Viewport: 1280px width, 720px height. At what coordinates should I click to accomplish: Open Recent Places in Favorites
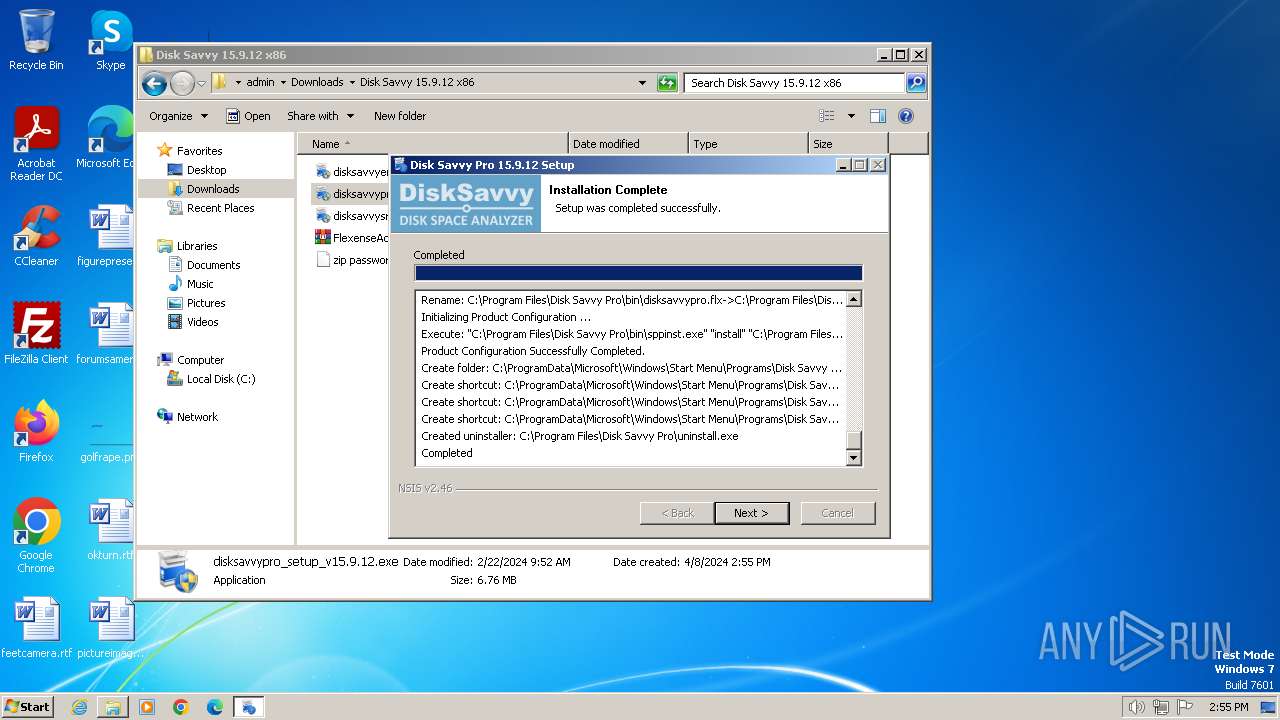tap(220, 208)
